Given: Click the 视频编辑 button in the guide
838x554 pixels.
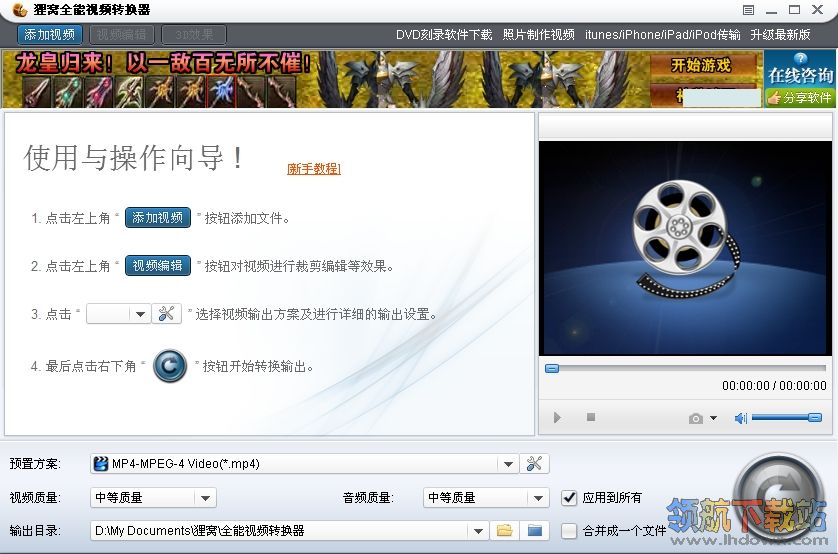Looking at the screenshot, I should (x=158, y=266).
